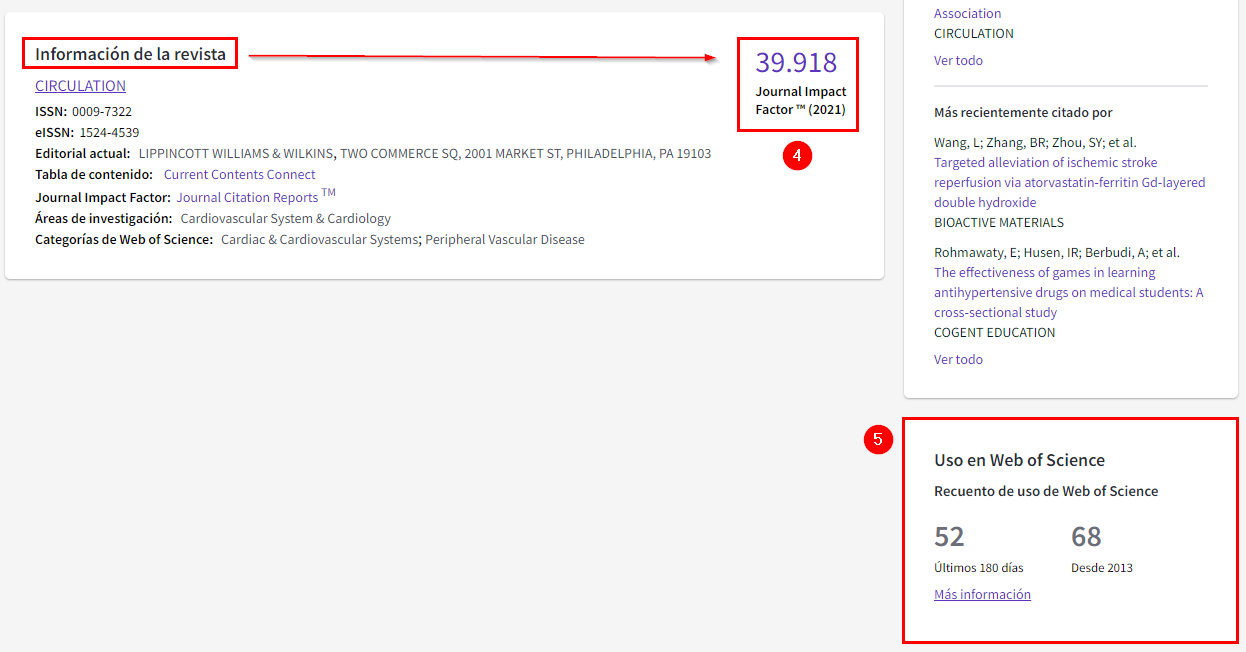The image size is (1246, 652).
Task: Click Peripheral Vascular Disease category
Action: point(505,240)
